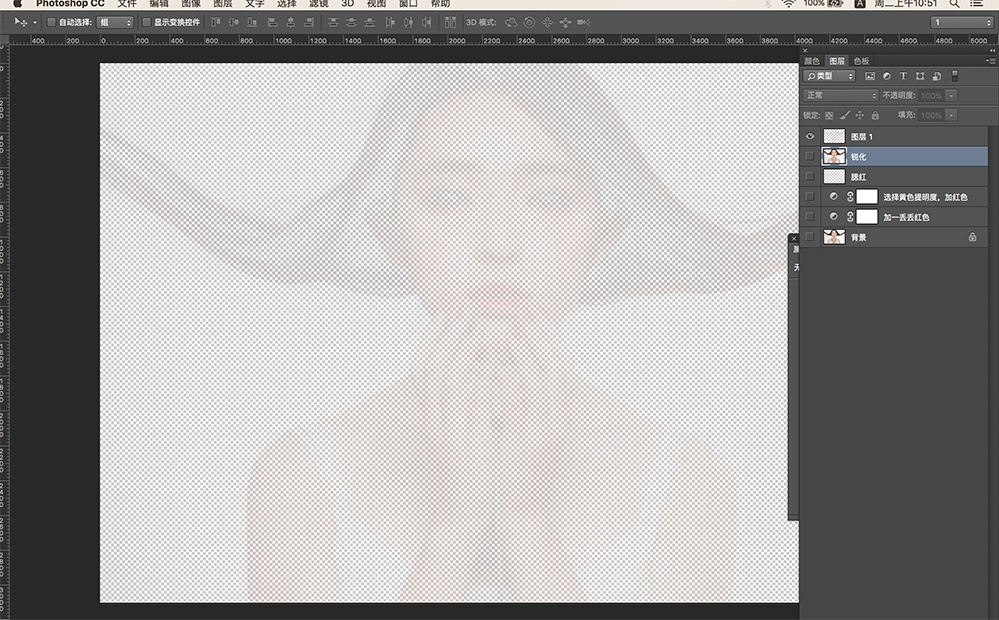This screenshot has width=999, height=620.
Task: Click Distribute horizontal centers icon
Action: (x=408, y=22)
